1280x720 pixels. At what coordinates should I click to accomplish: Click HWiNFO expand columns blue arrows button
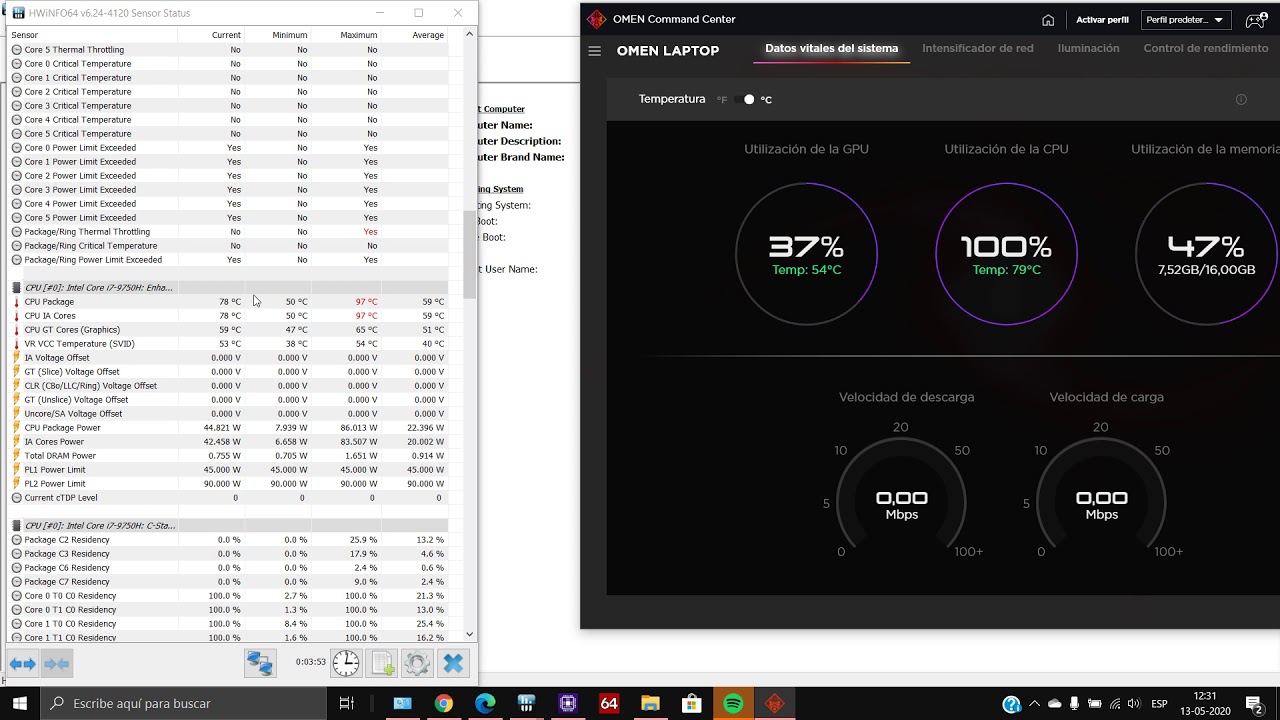point(23,663)
